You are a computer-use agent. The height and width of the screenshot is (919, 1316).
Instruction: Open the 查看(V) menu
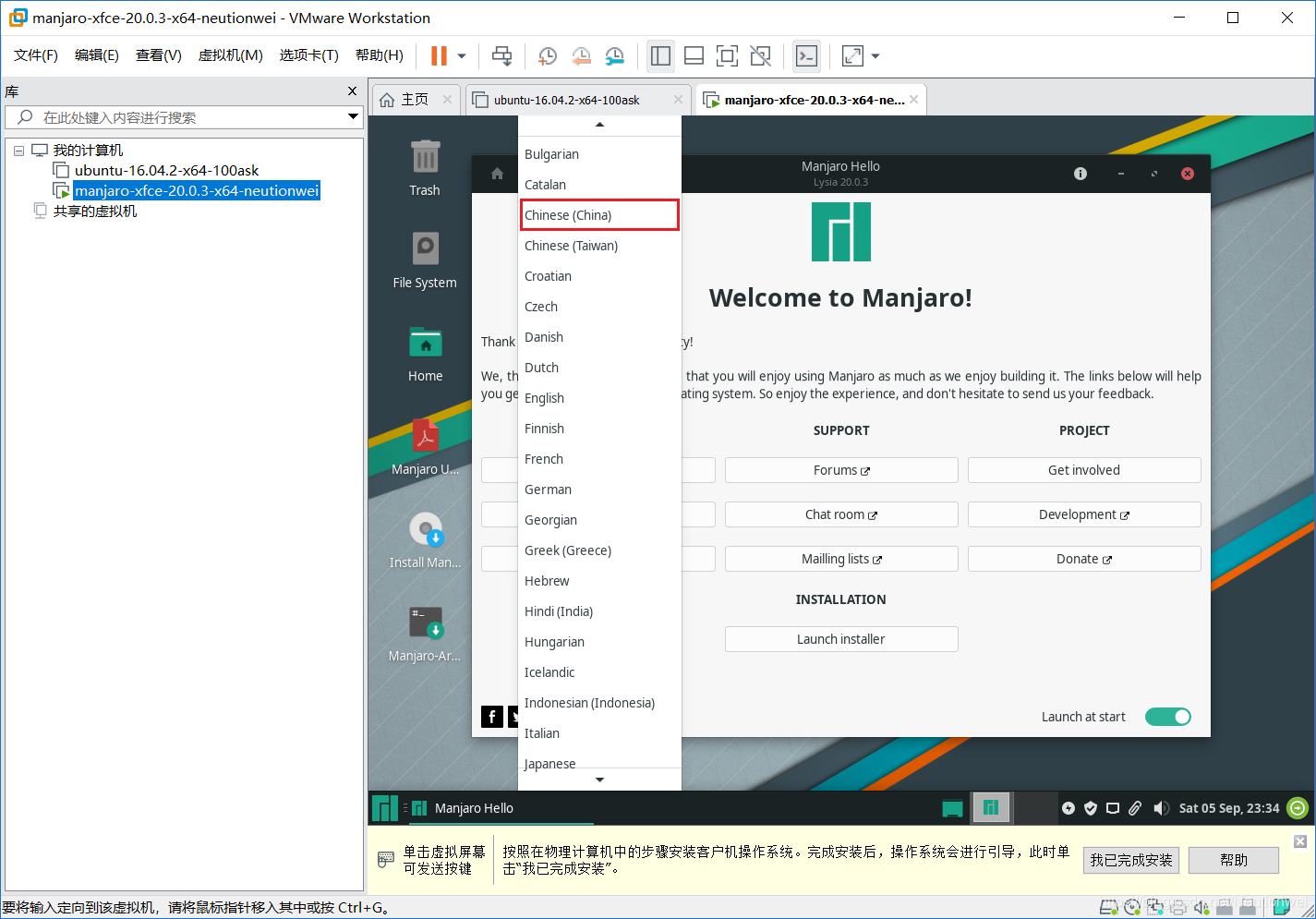[x=159, y=55]
